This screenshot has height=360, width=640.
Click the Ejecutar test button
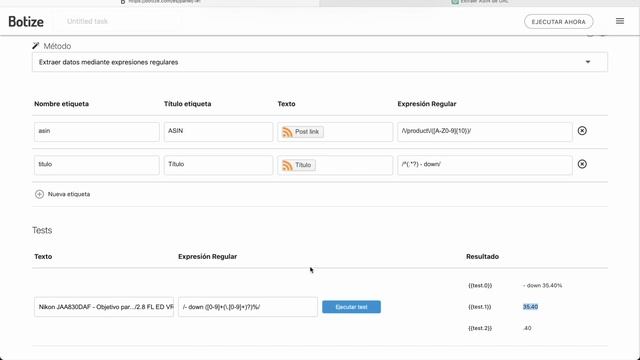pos(351,307)
